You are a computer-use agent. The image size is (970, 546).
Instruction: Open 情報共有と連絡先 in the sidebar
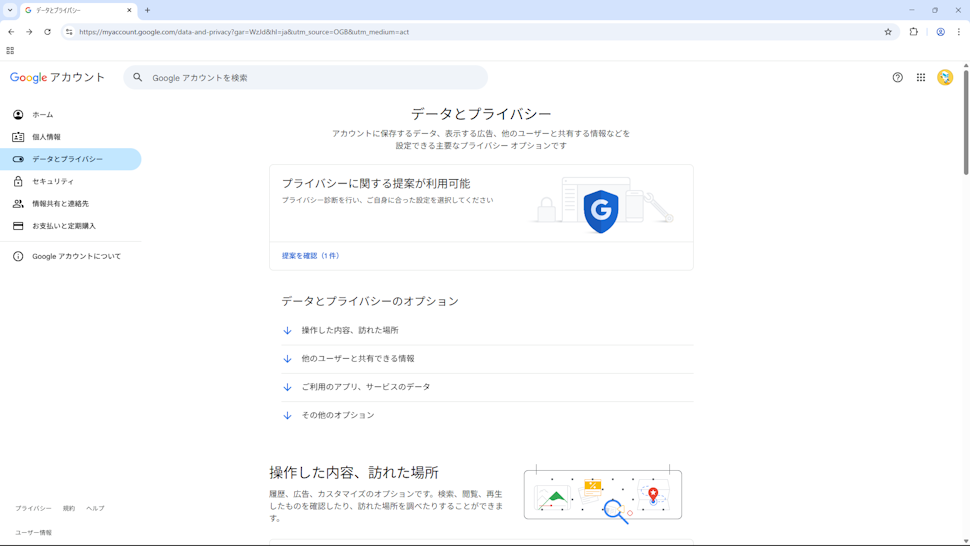coord(71,203)
